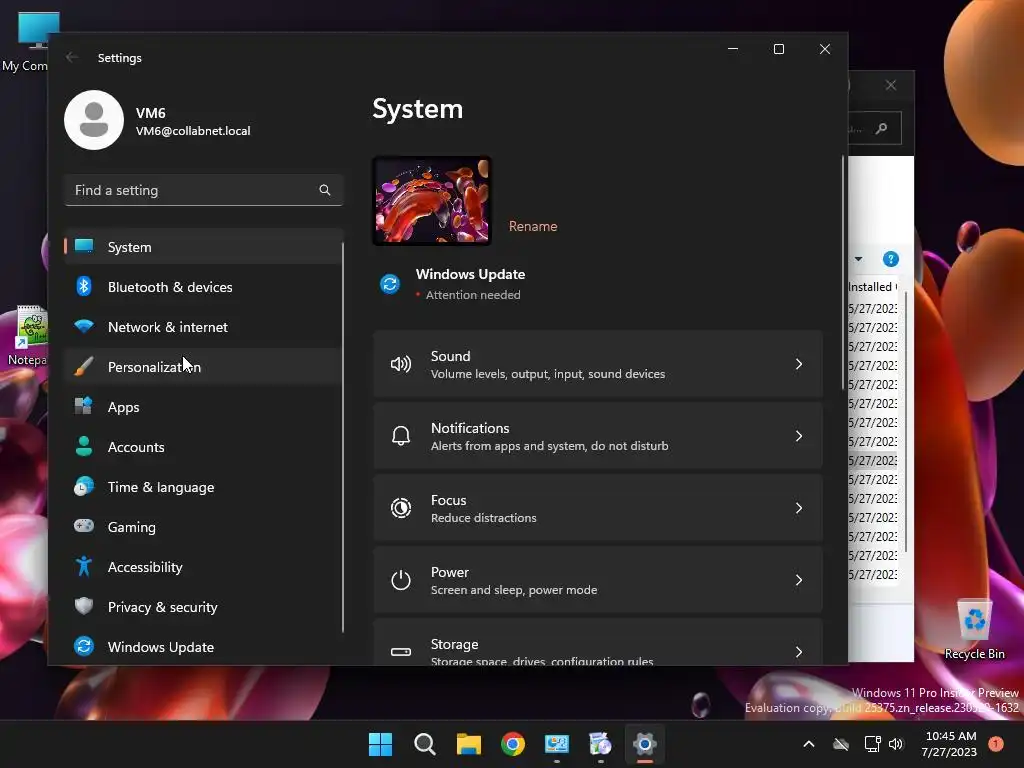Expand the Storage row chevron
This screenshot has height=768, width=1024.
tap(799, 652)
